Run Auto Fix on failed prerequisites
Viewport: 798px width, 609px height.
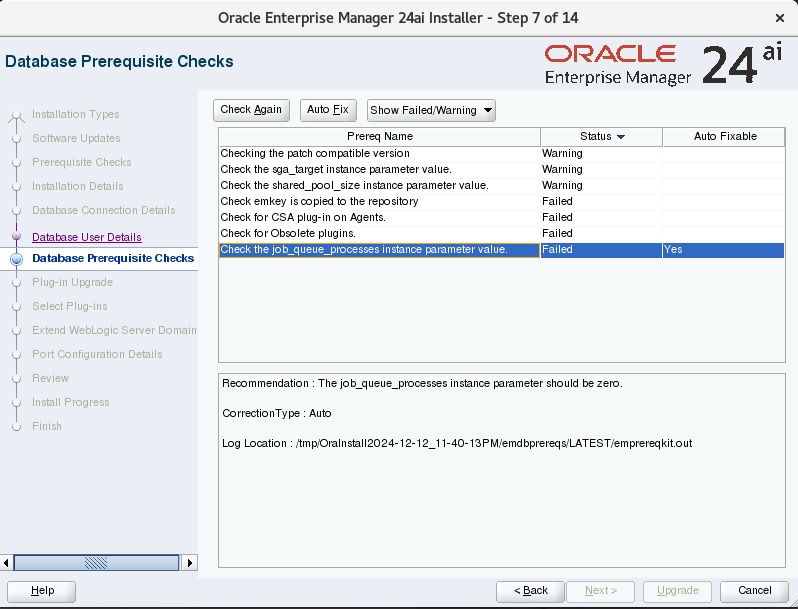point(328,110)
